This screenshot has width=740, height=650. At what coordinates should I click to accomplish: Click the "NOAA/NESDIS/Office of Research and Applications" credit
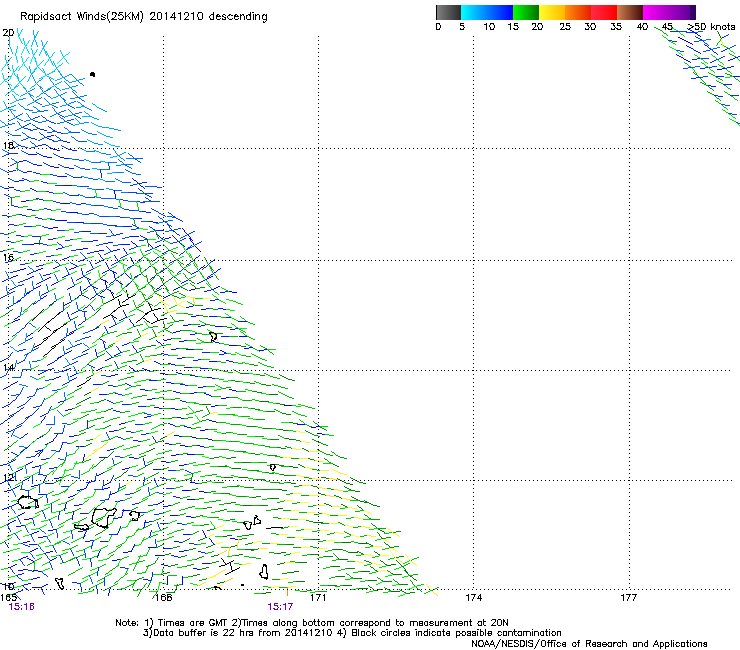pos(589,644)
